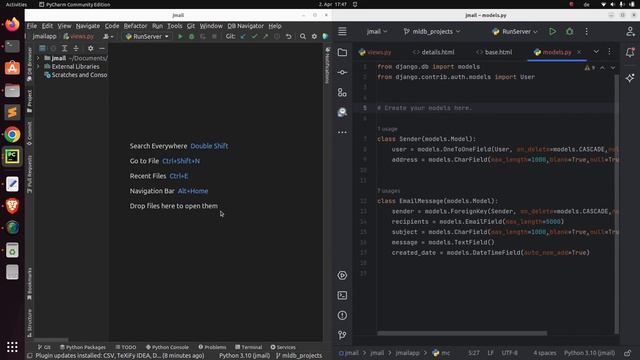Click more tool windows ellipsis
The image size is (640, 360).
342,132
